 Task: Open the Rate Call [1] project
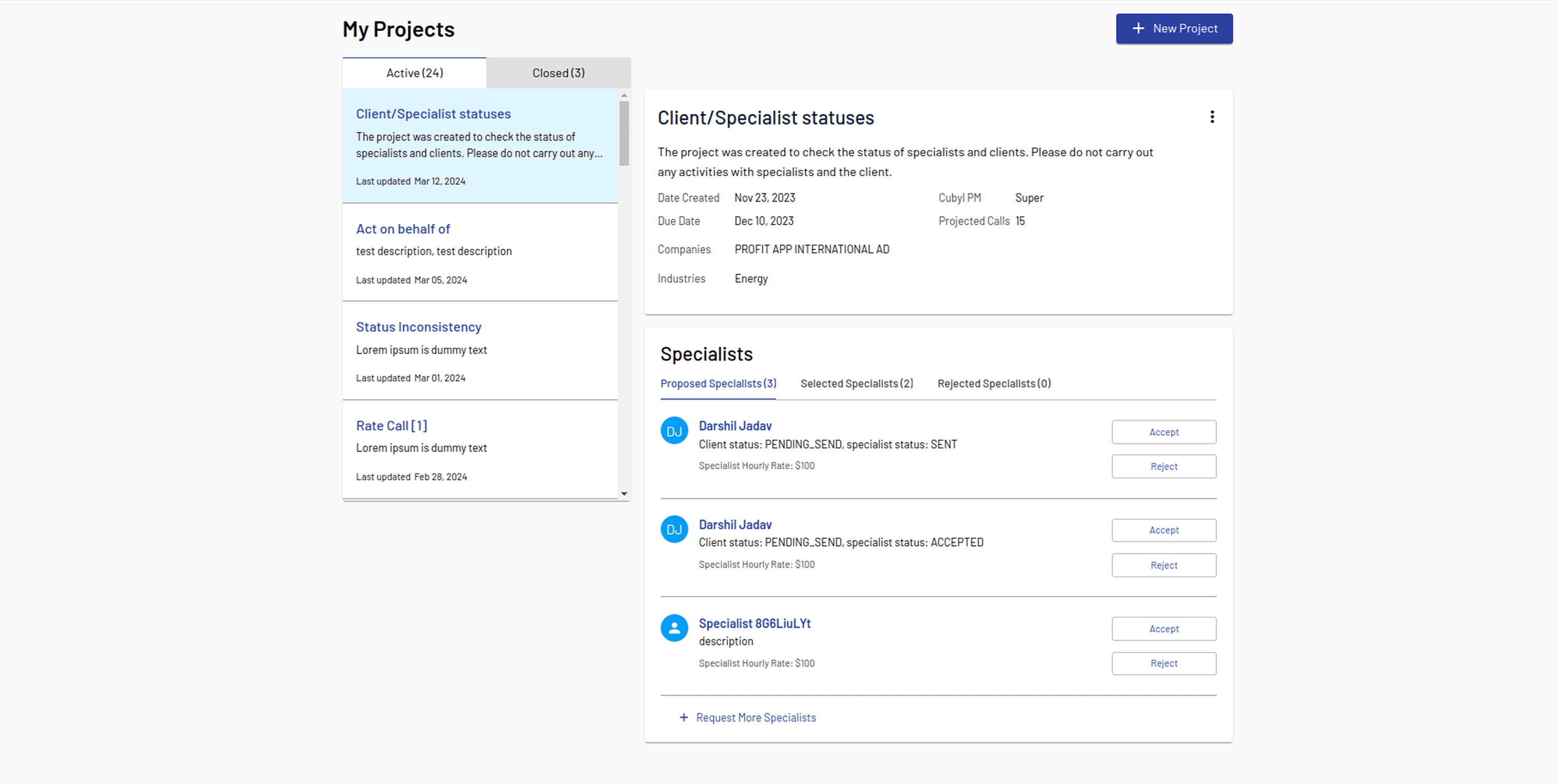coord(480,450)
